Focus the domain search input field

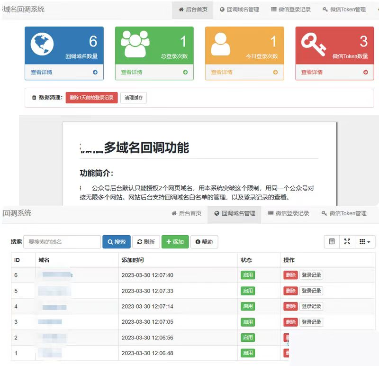pyautogui.click(x=62, y=242)
